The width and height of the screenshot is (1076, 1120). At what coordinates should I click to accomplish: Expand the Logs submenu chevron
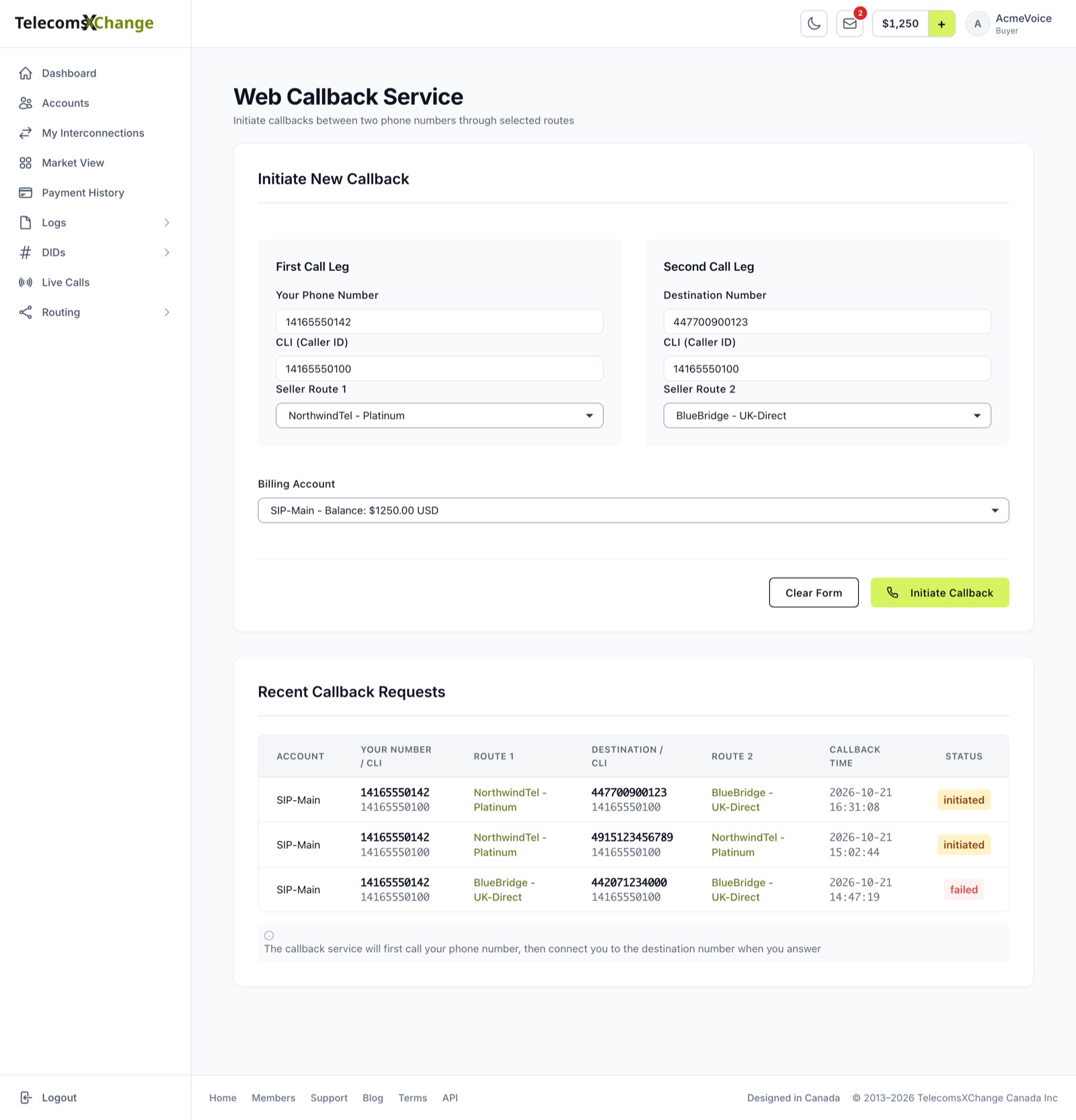[x=167, y=223]
